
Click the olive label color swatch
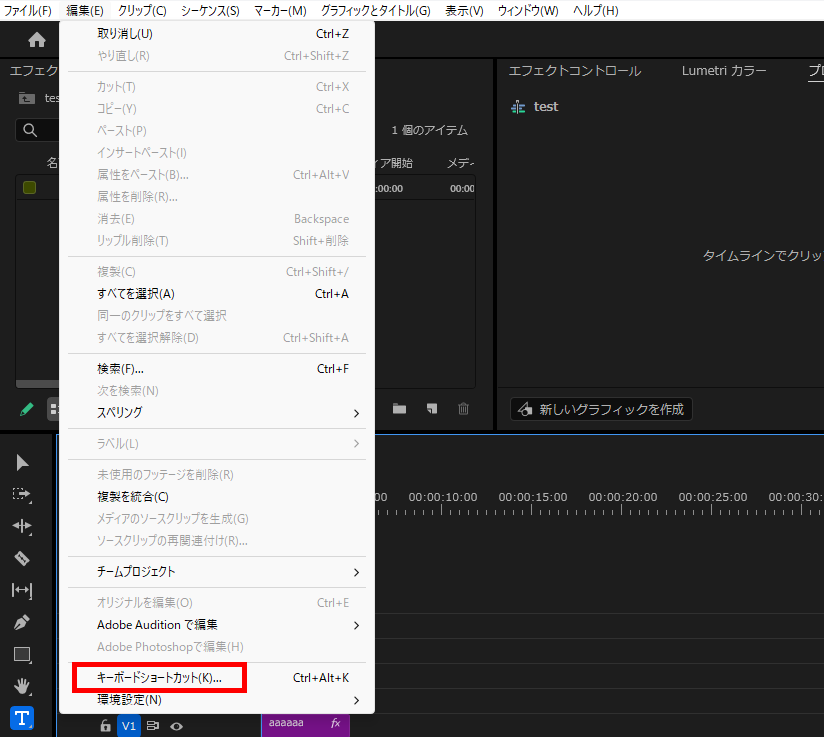coord(29,188)
